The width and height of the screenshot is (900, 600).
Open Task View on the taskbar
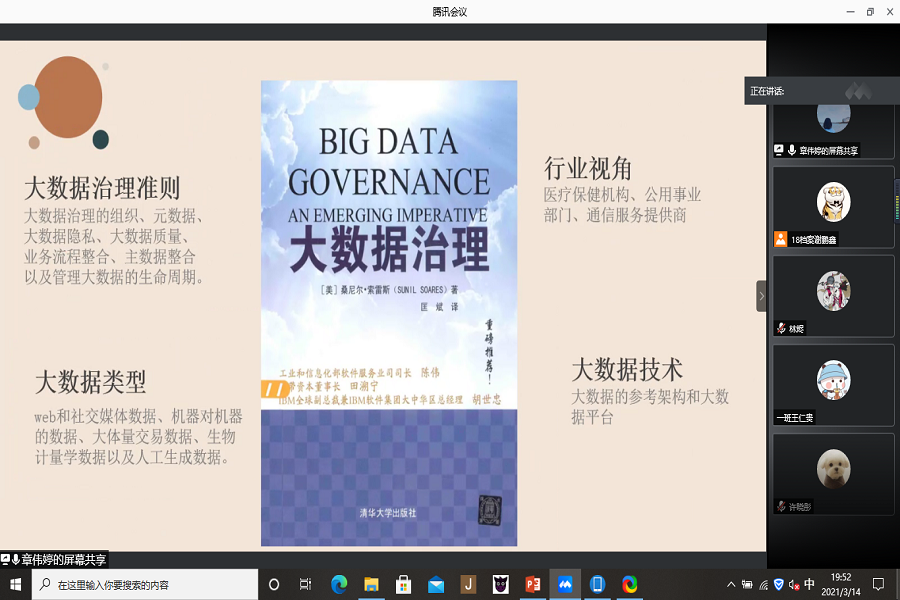(305, 584)
